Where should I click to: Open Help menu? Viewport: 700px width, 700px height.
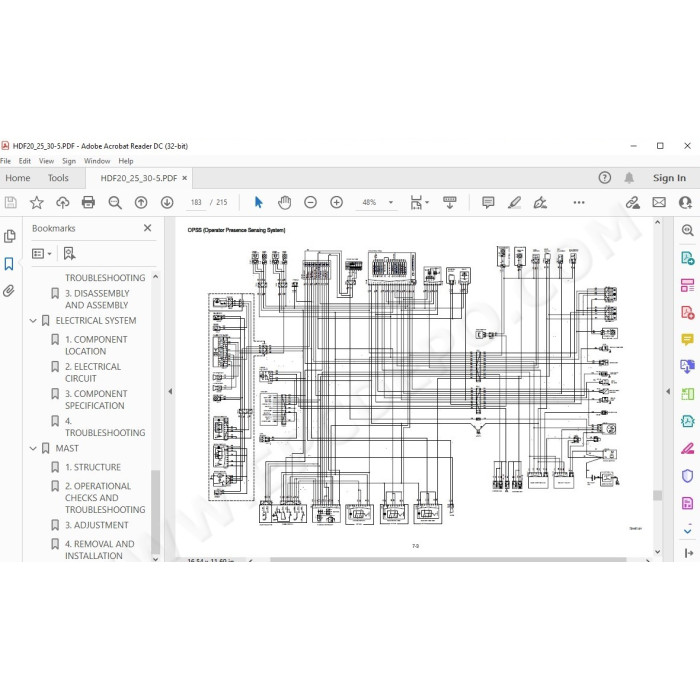[126, 161]
